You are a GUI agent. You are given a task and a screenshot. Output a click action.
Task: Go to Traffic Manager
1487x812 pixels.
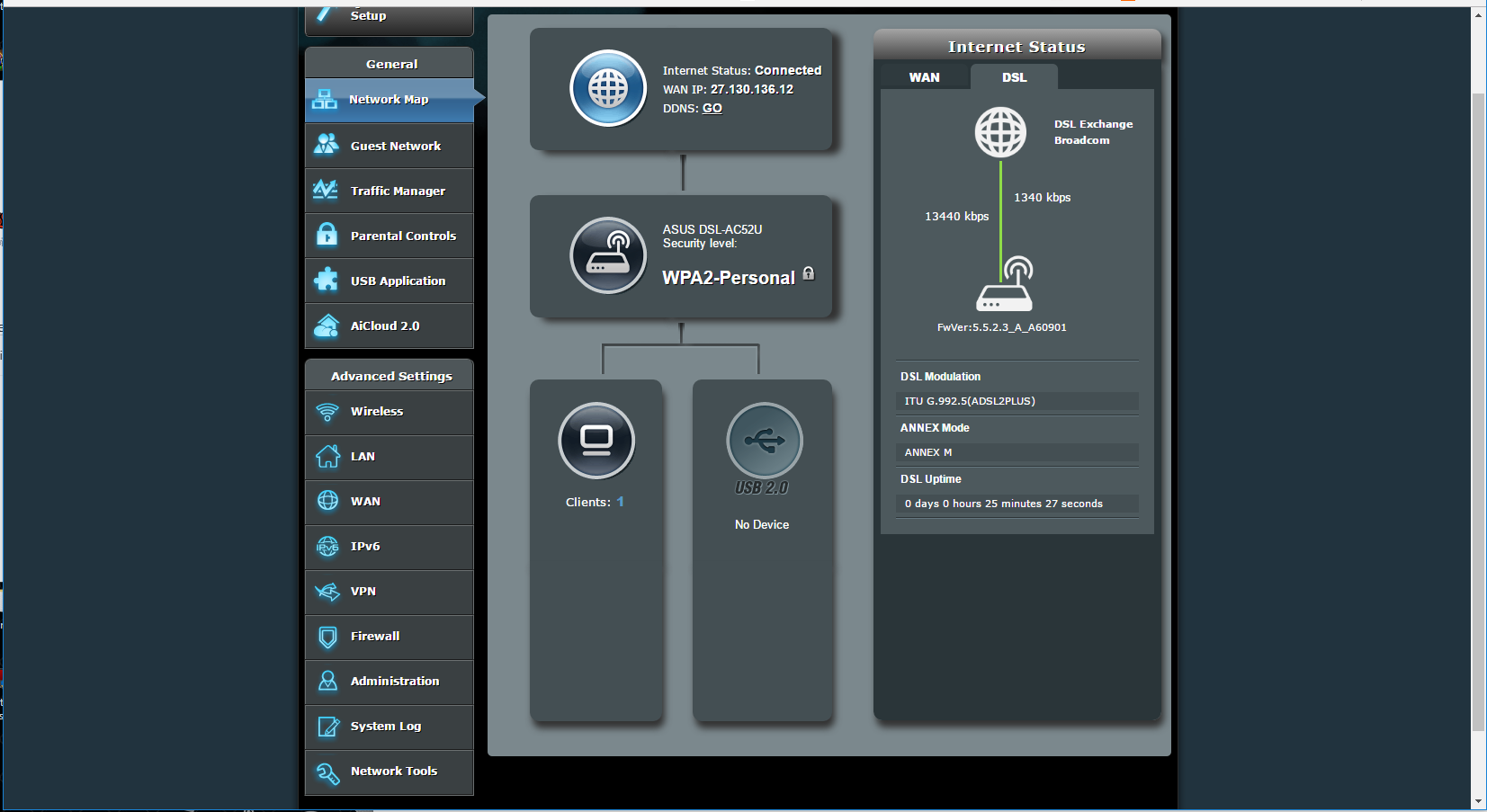(x=390, y=191)
